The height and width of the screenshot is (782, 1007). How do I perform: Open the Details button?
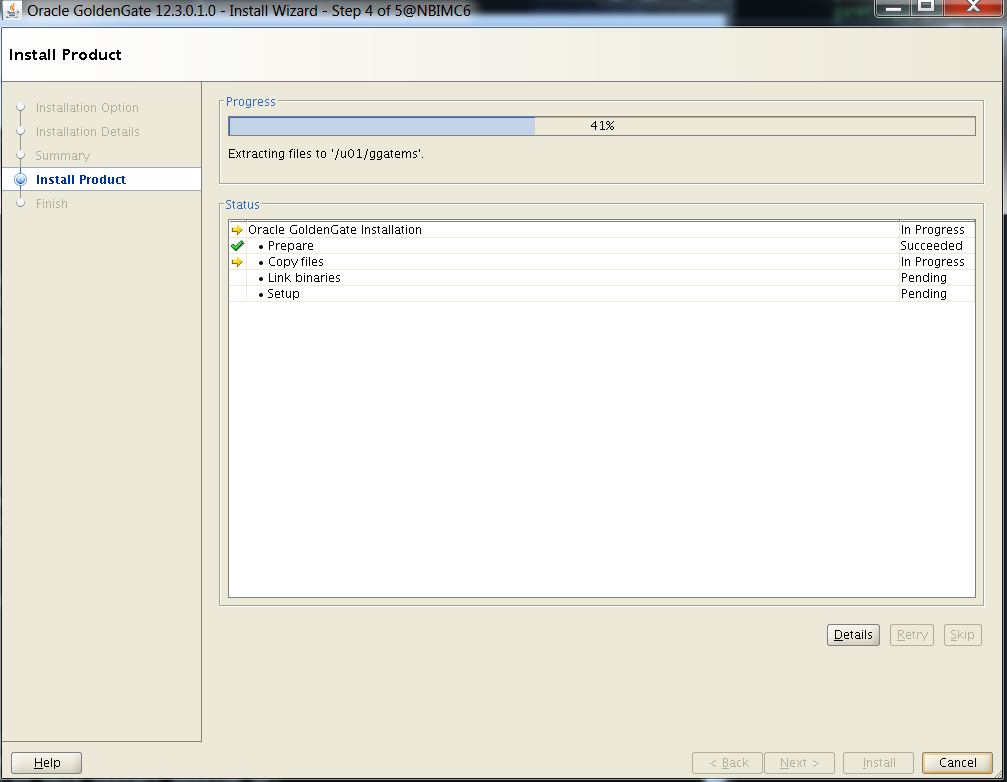pyautogui.click(x=853, y=635)
